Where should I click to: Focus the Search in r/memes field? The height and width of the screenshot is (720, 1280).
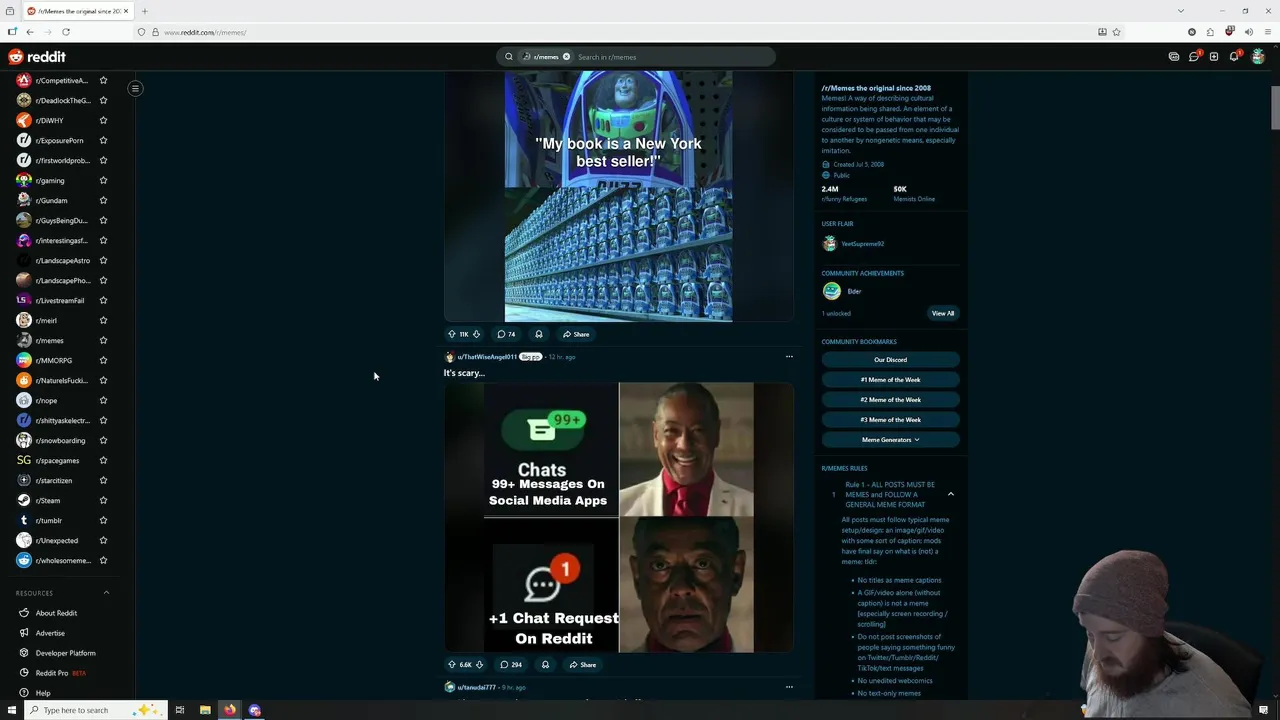point(670,57)
